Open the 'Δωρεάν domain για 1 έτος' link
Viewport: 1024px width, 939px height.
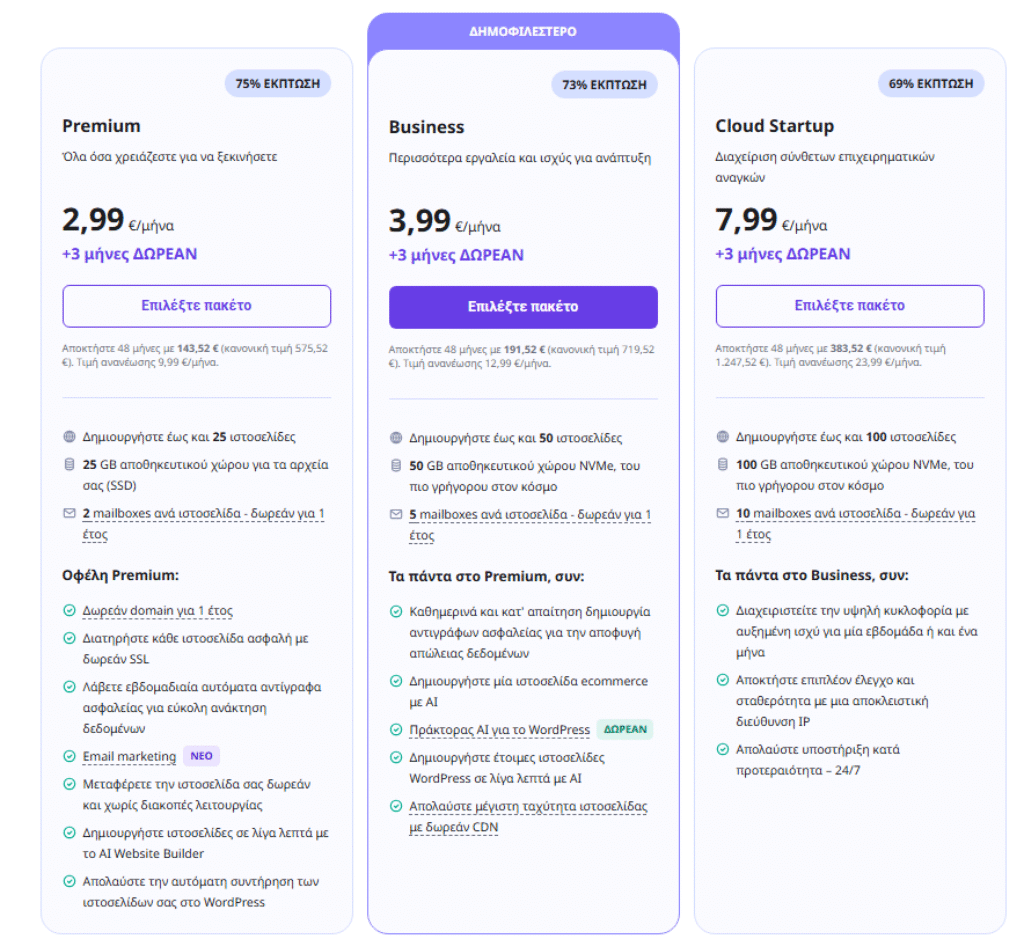158,610
